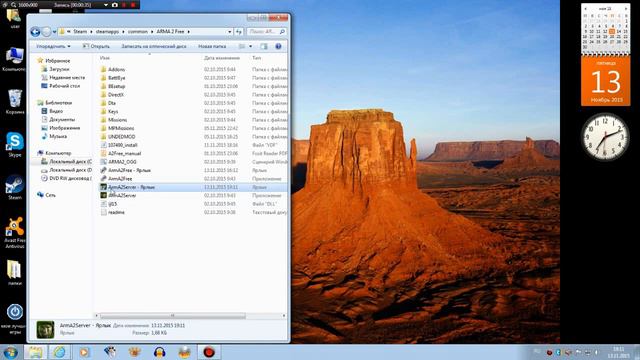
Task: Click the Открыть (Open) toolbar button
Action: tap(96, 47)
